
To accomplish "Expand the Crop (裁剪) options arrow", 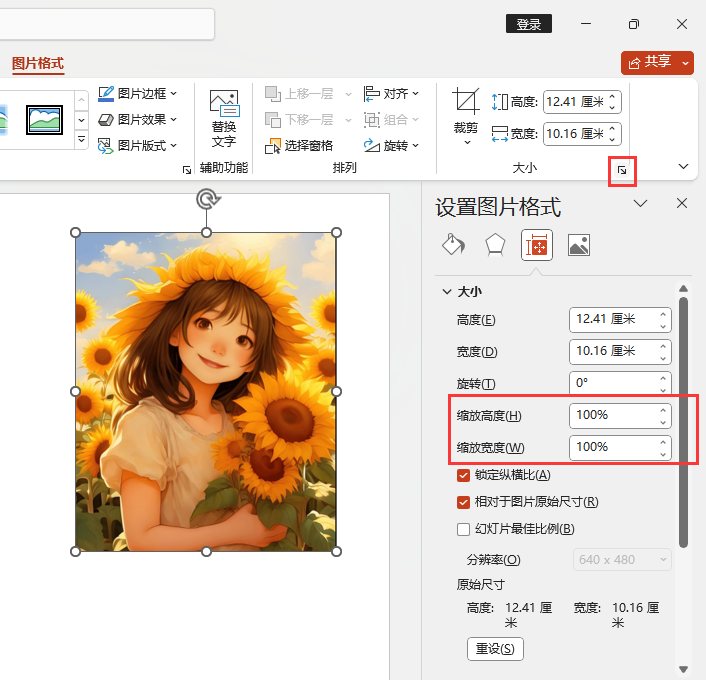I will click(467, 142).
